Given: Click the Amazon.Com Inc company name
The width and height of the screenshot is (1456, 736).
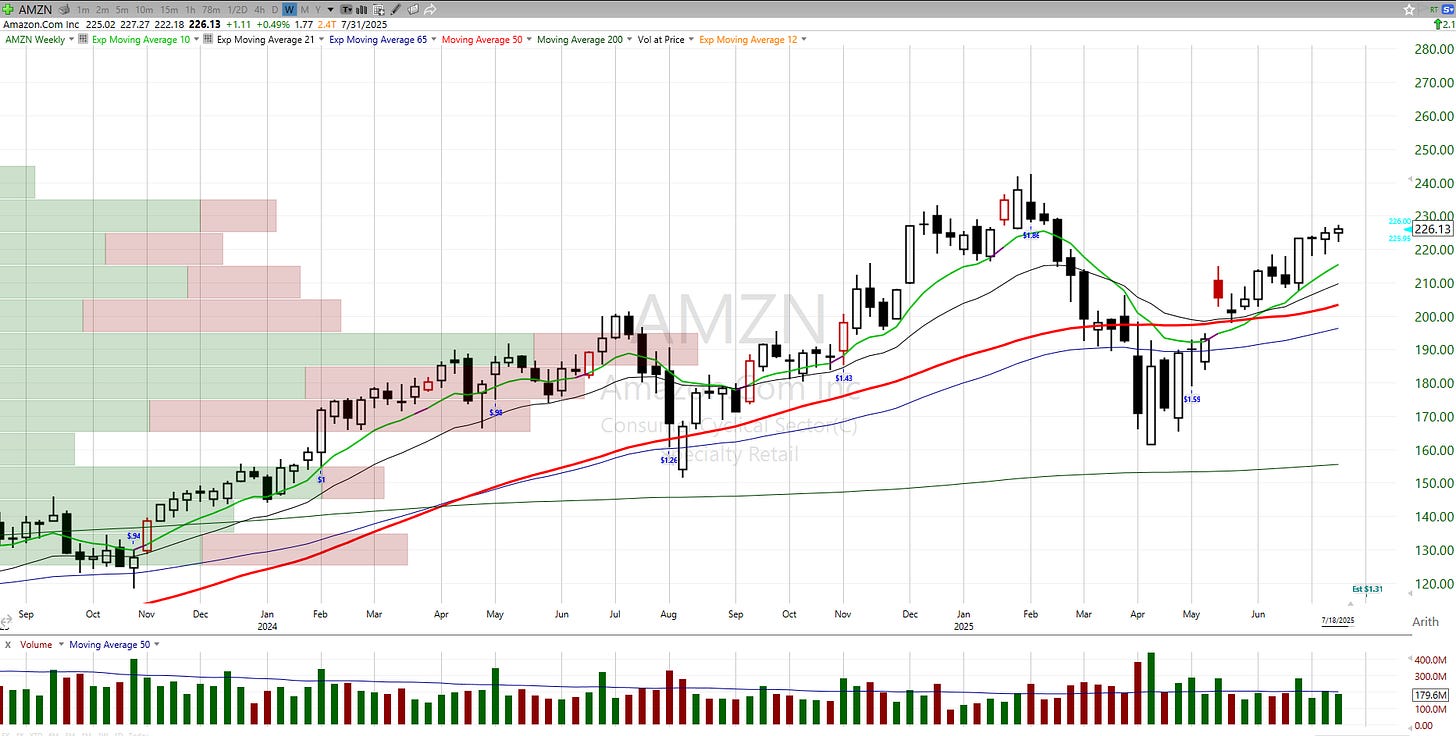Looking at the screenshot, I should pyautogui.click(x=41, y=24).
